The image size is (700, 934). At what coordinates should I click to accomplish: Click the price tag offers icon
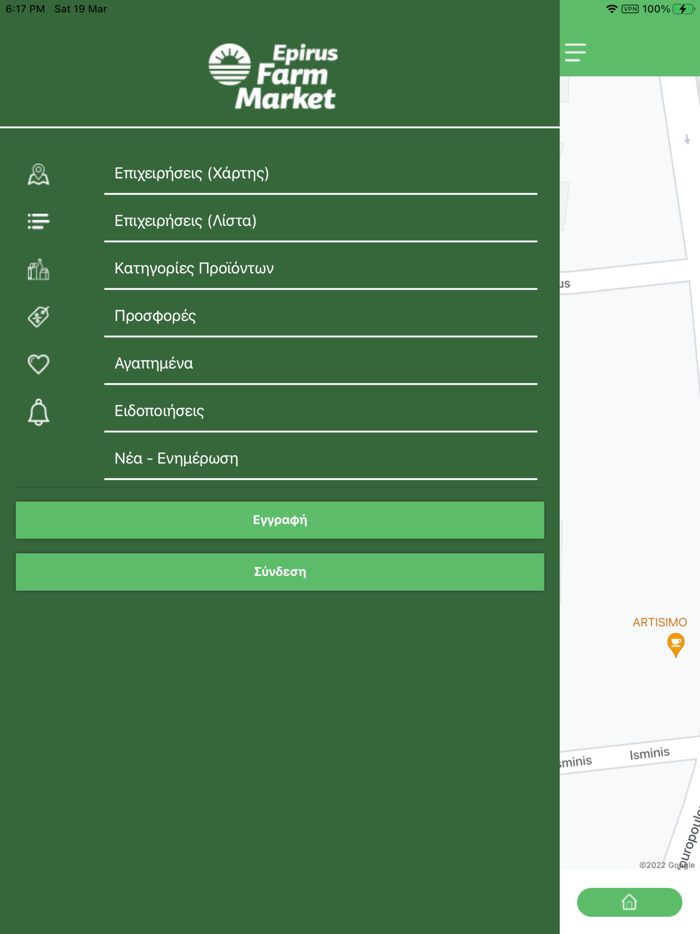[x=39, y=316]
